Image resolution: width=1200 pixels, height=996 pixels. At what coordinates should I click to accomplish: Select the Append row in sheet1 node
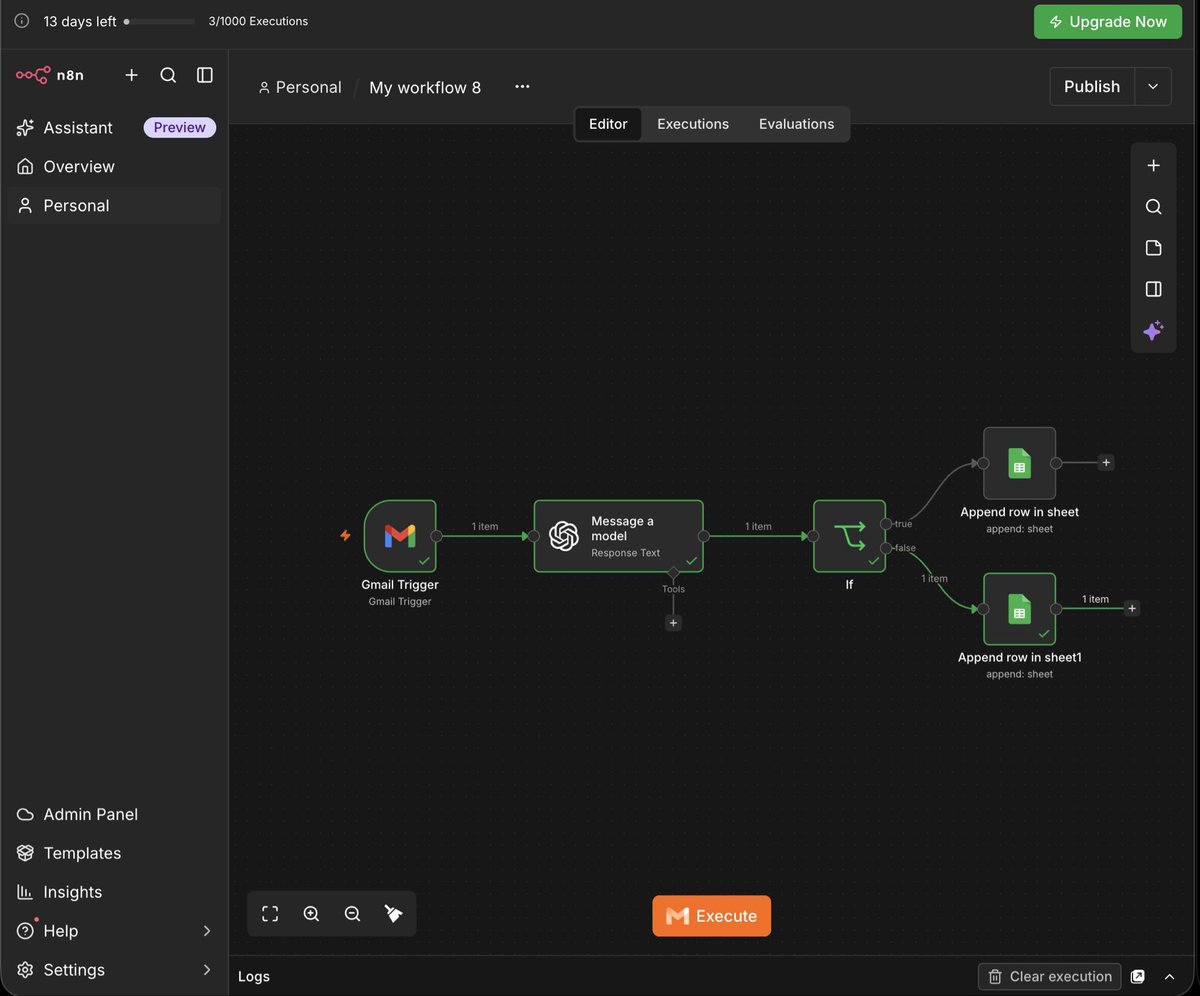coord(1019,609)
